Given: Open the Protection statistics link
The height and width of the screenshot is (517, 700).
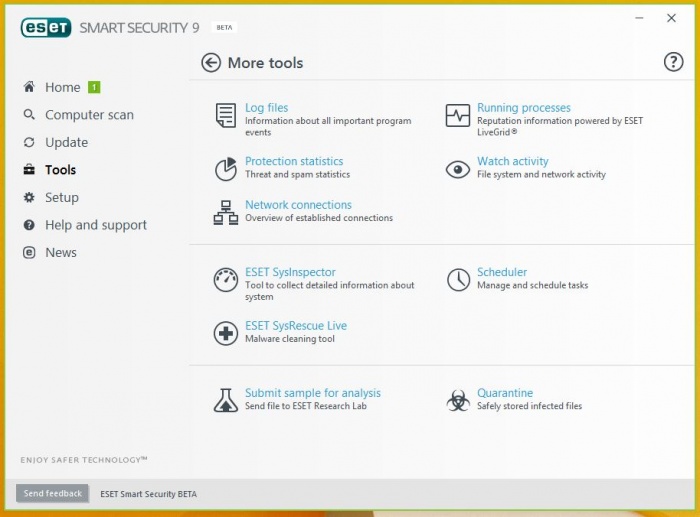Looking at the screenshot, I should [294, 161].
